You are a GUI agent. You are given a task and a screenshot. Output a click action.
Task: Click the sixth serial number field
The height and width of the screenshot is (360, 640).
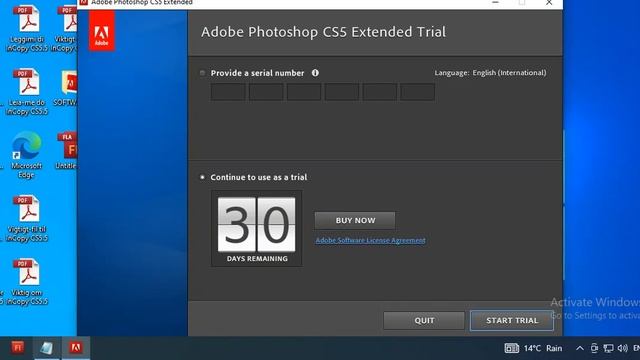point(417,92)
